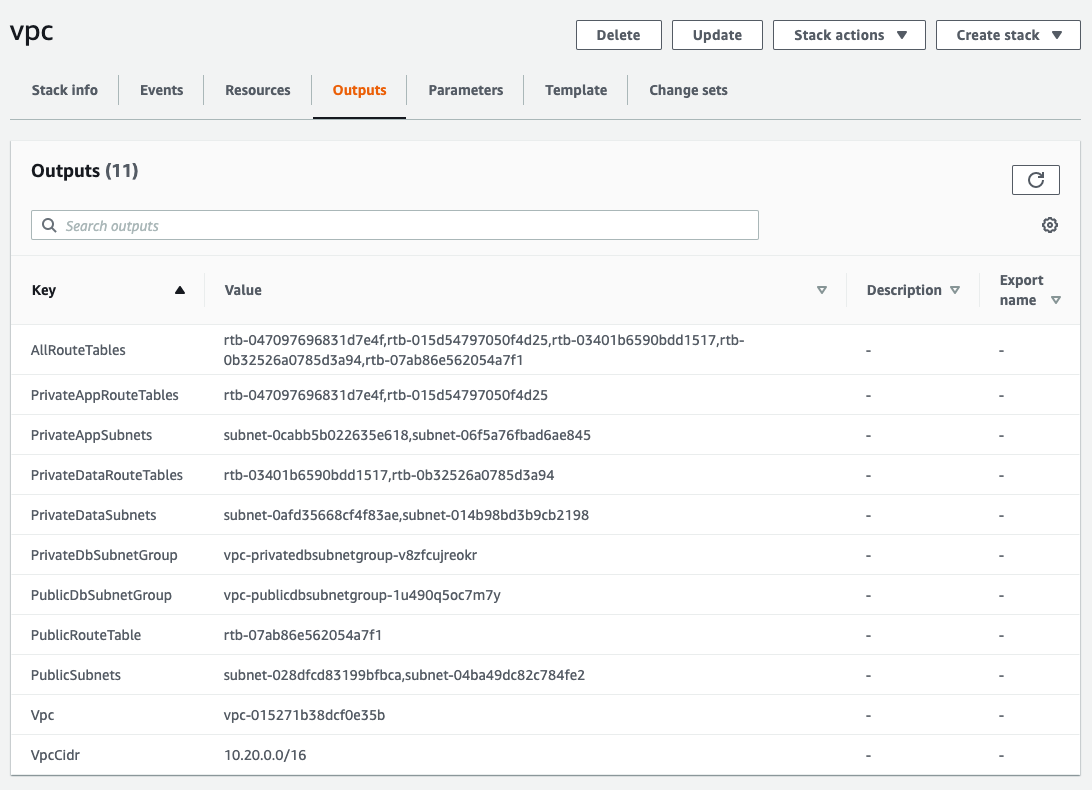Select the AllRouteTables key
This screenshot has height=790, width=1092.
78,350
